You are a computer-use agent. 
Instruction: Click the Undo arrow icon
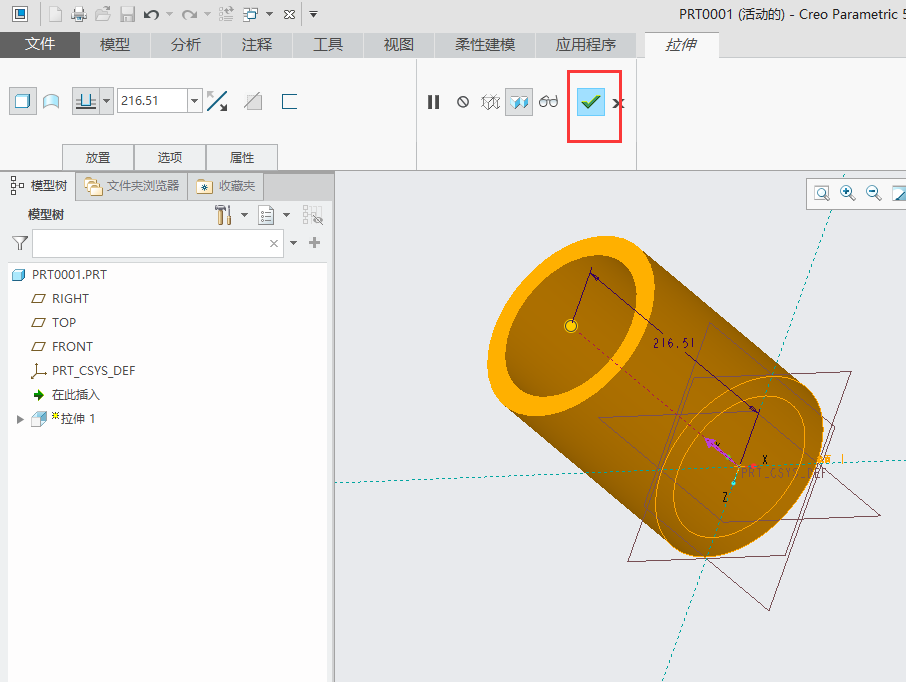[x=151, y=14]
